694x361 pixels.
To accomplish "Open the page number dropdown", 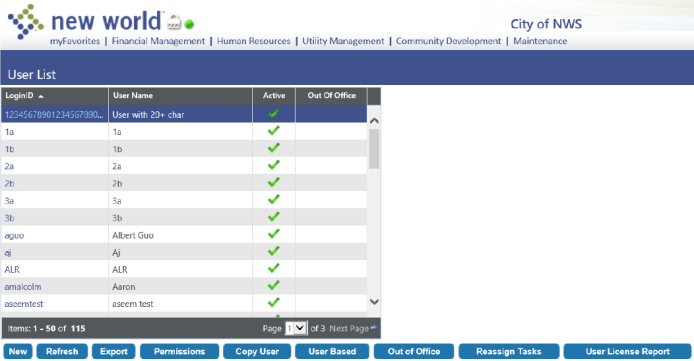I will [296, 328].
